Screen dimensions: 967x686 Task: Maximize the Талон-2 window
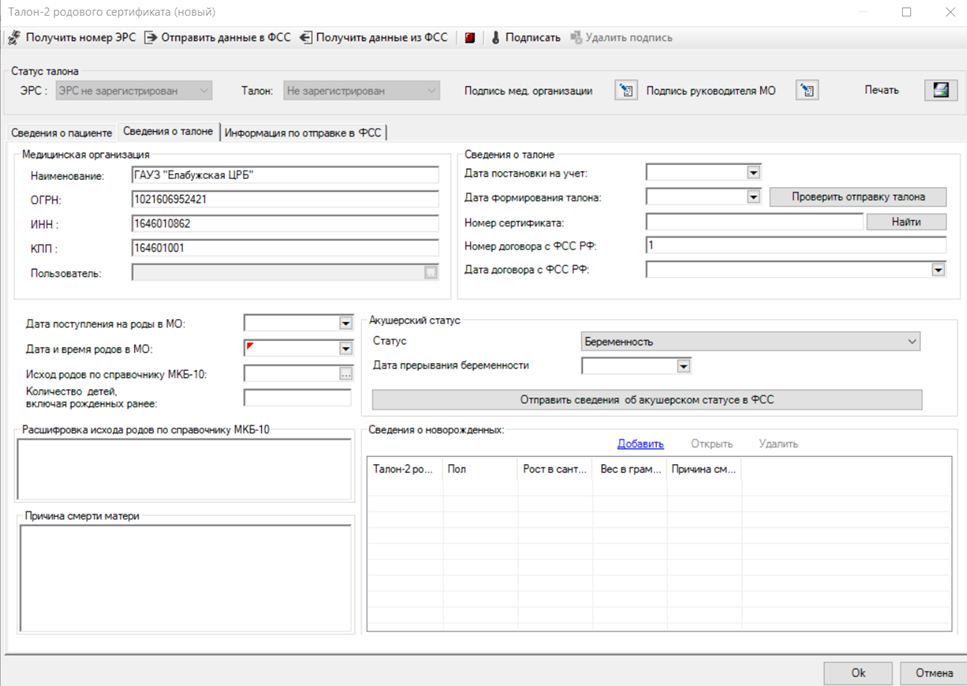coord(907,12)
